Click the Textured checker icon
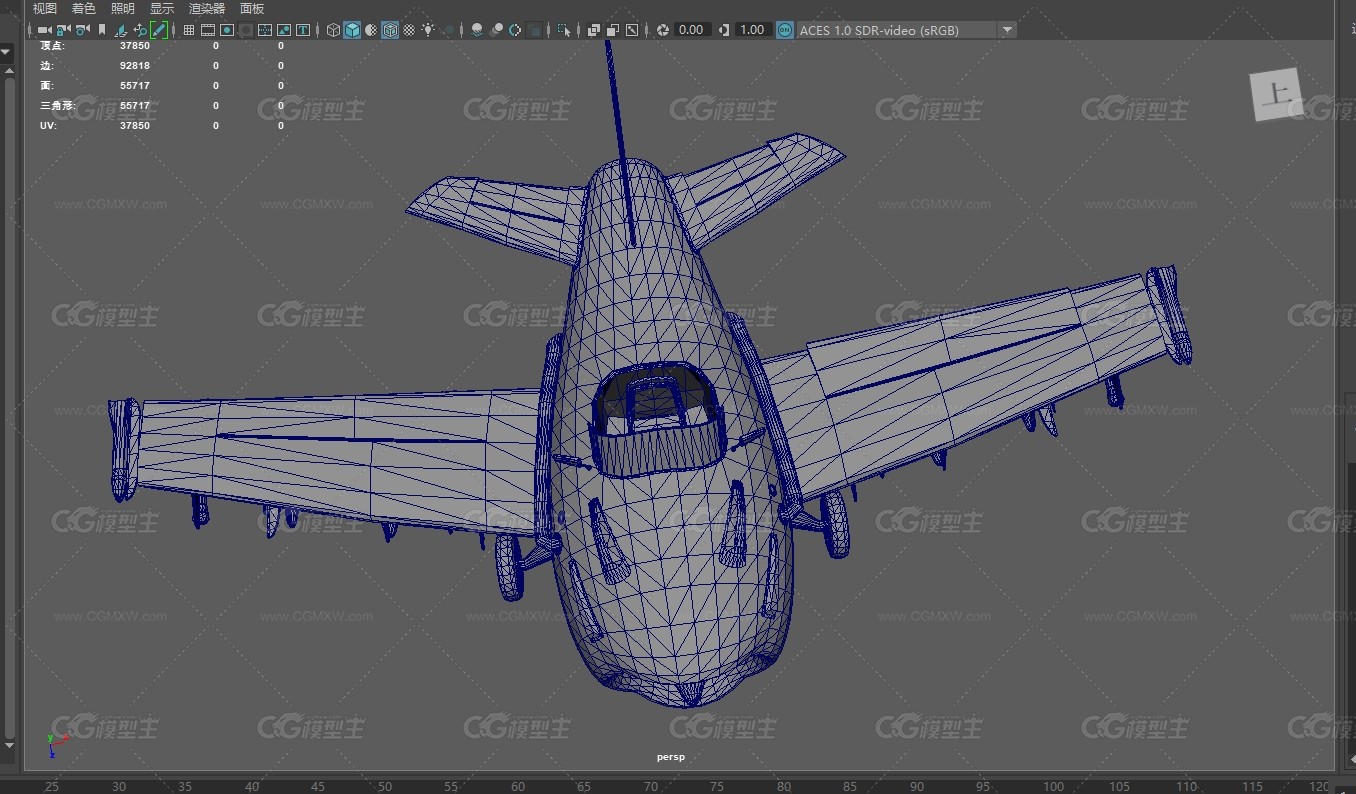The width and height of the screenshot is (1356, 794). click(409, 30)
